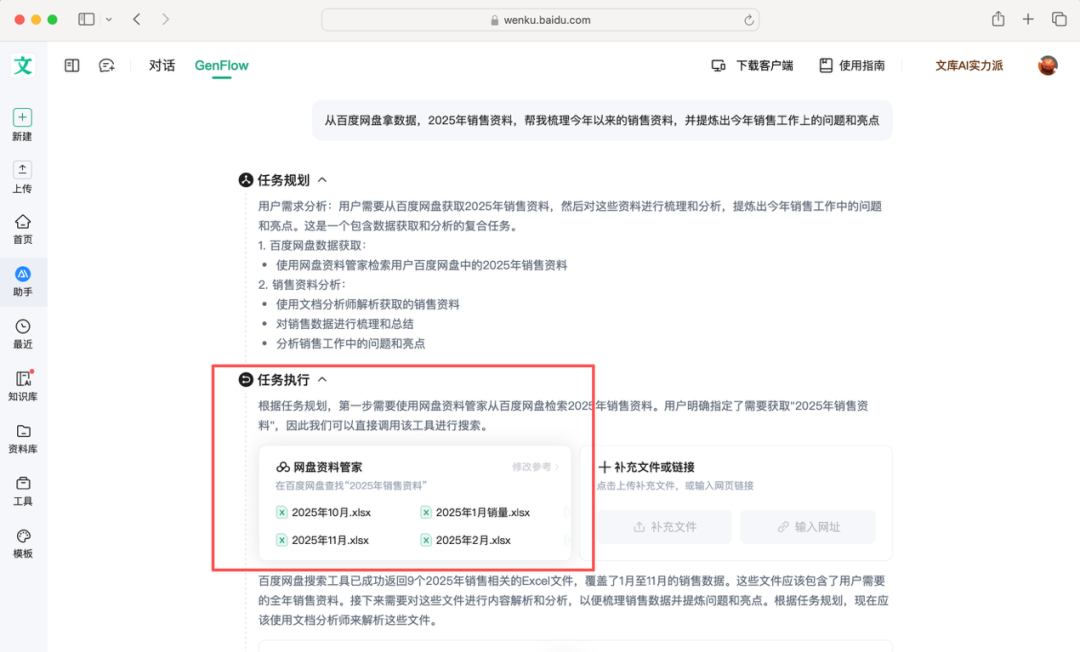Start a new chat via the chat-plus icon
Image resolution: width=1080 pixels, height=652 pixels.
coord(107,65)
